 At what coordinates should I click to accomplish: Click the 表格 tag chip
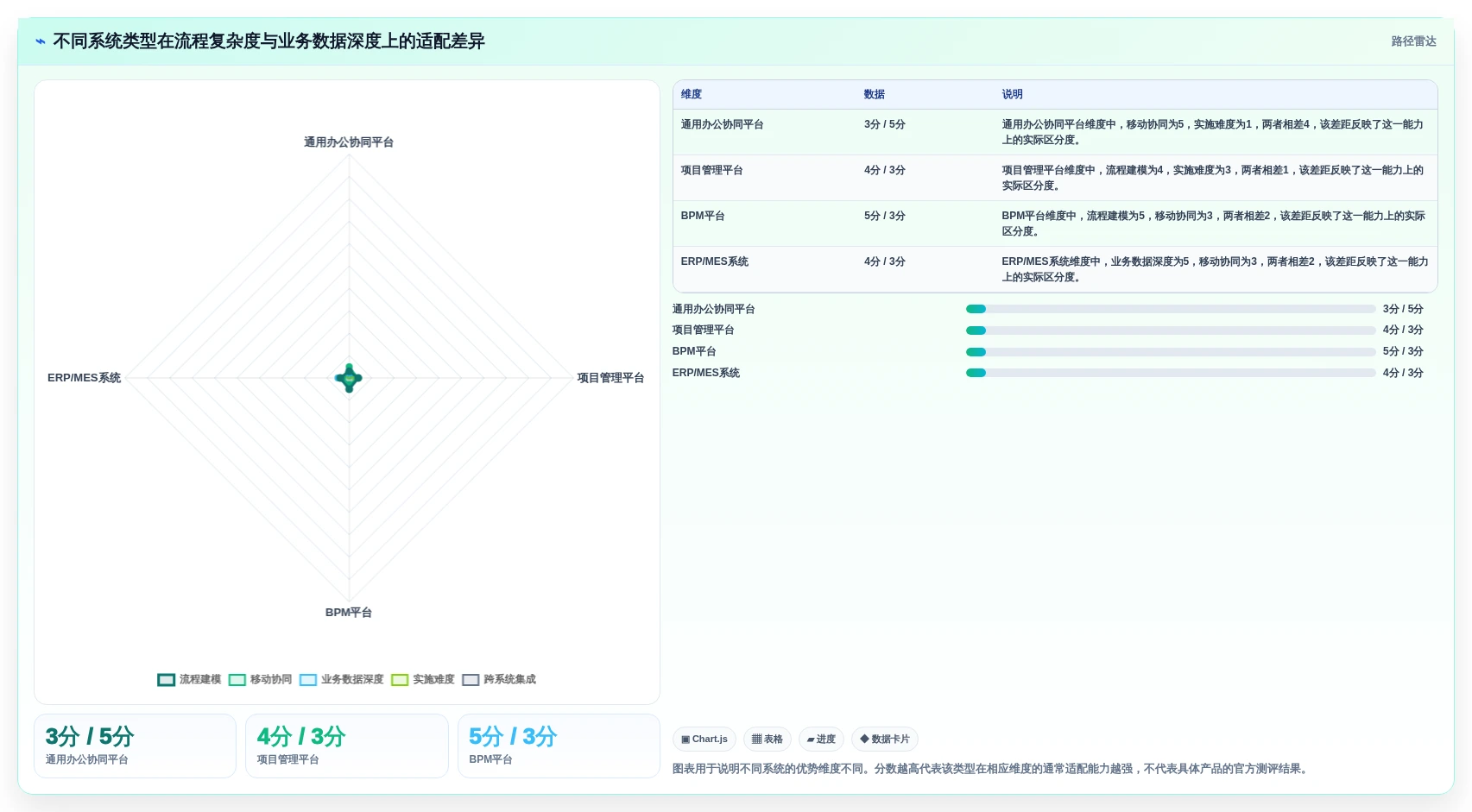tap(768, 740)
